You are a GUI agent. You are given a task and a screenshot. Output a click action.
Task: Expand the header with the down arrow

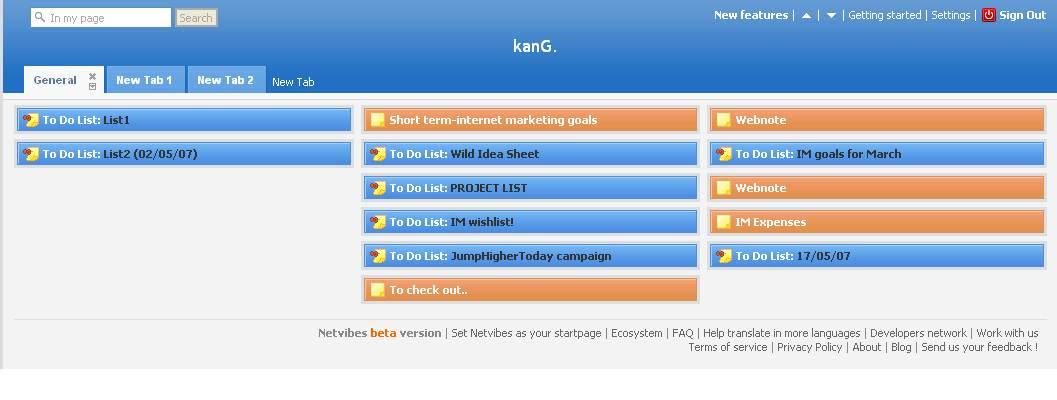pos(831,16)
